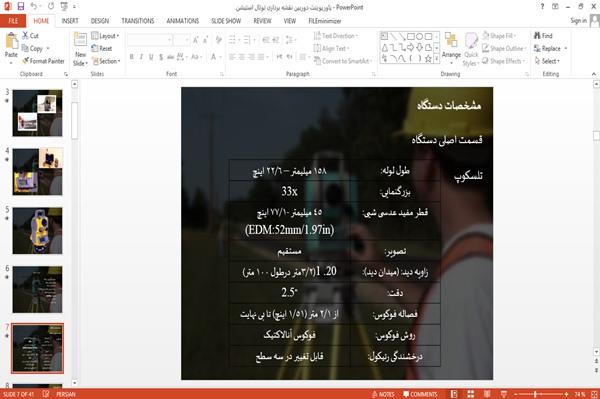Click Find in Editing group
Viewport: 600px width, 399px height.
pos(543,36)
